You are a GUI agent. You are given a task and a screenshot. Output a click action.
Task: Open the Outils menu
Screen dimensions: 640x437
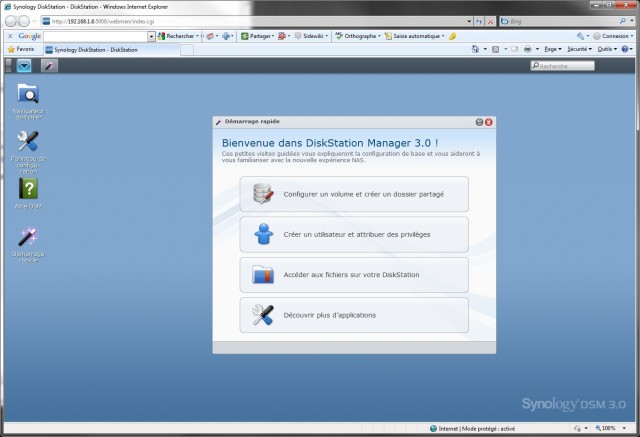607,49
